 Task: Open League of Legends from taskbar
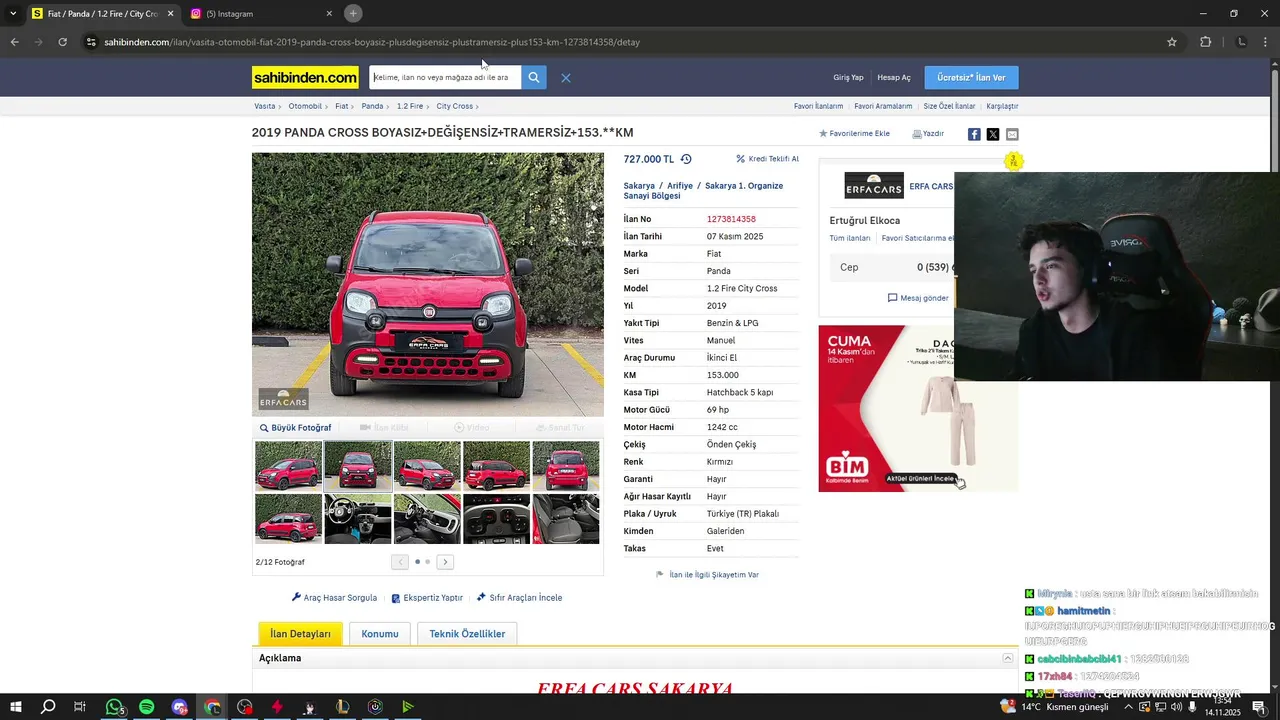pos(342,707)
